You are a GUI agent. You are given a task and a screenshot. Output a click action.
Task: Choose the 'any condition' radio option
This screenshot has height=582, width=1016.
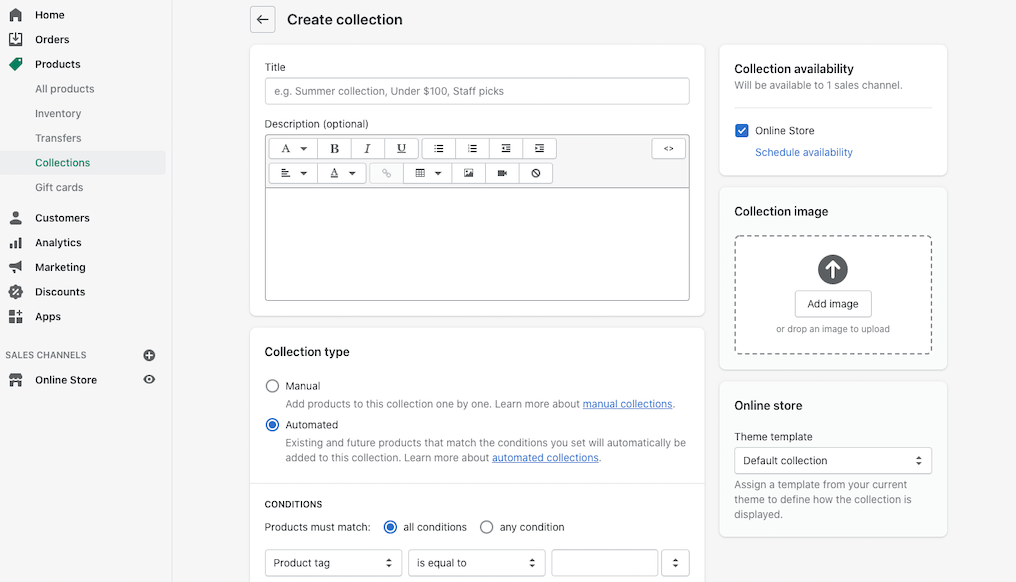click(x=487, y=527)
